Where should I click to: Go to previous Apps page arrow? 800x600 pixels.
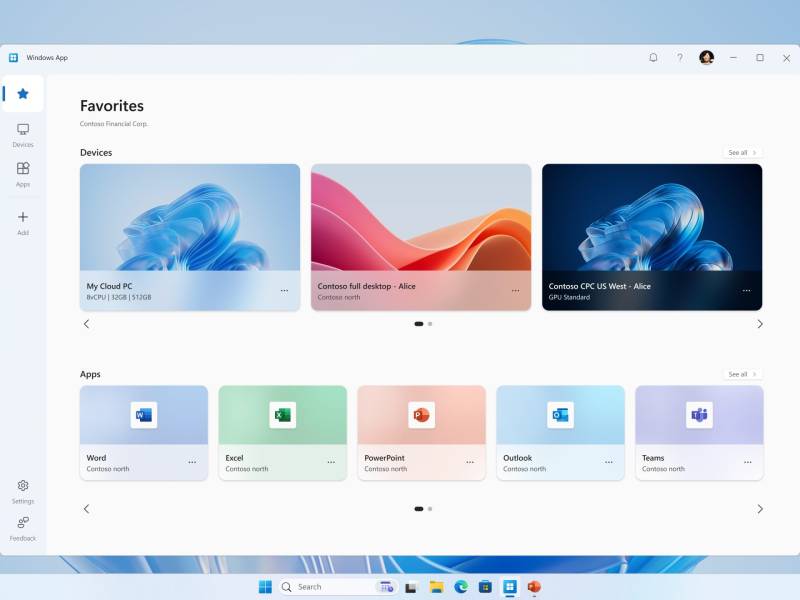(x=86, y=509)
